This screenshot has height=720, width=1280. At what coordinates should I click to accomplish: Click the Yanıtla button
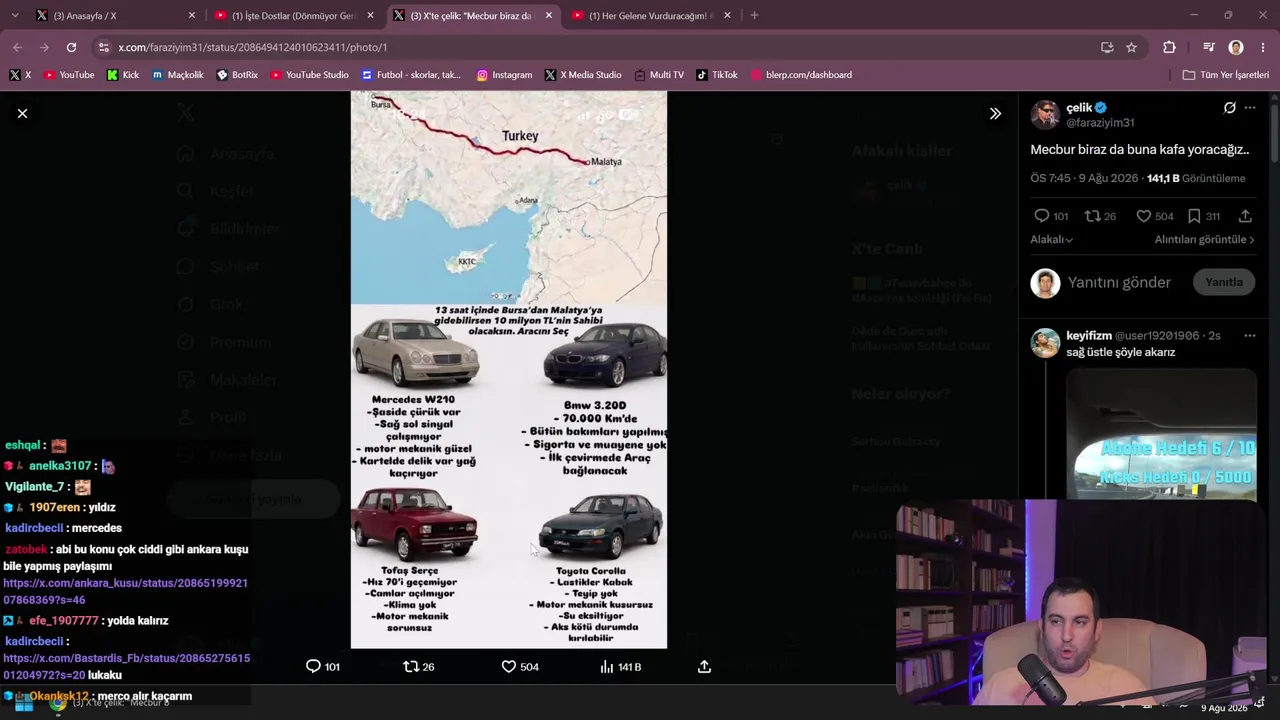1223,283
